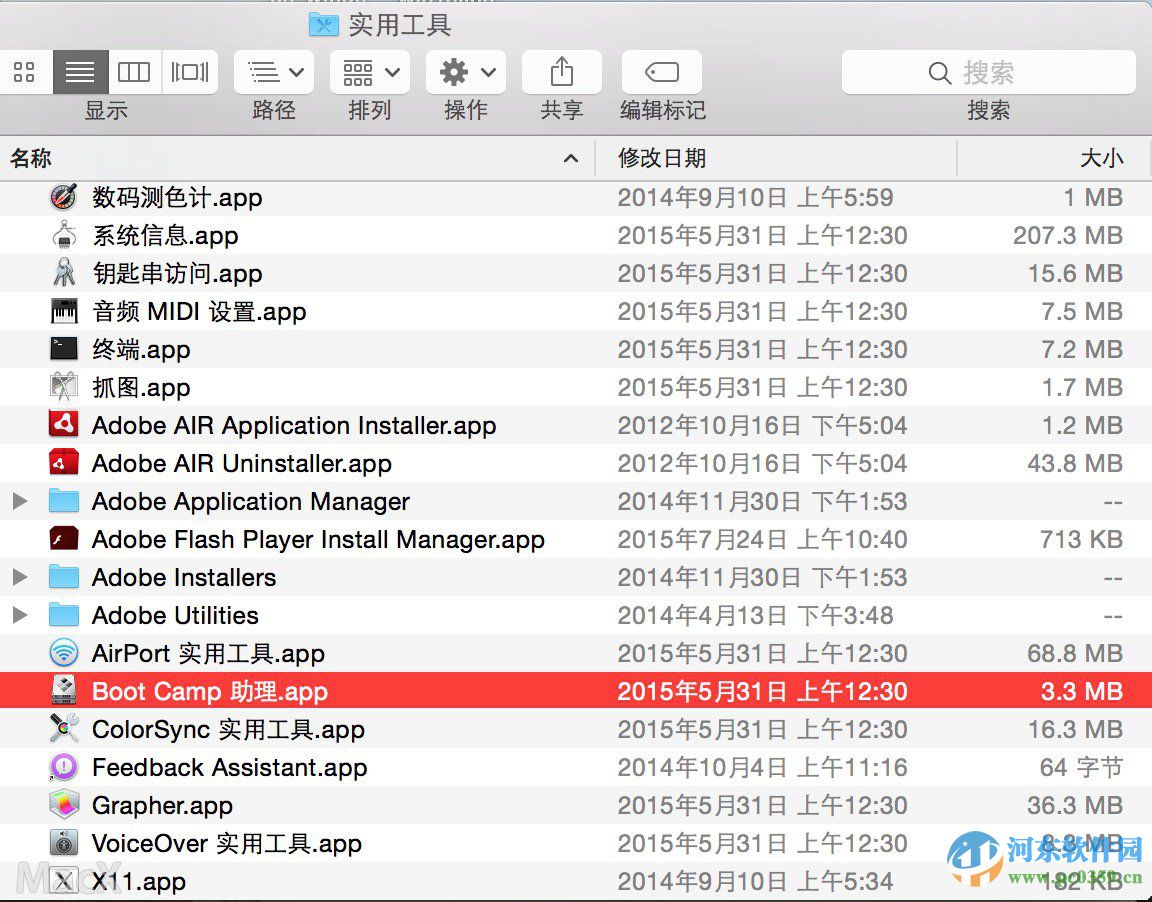
Task: Open the 操作 gear action menu
Action: pyautogui.click(x=465, y=71)
